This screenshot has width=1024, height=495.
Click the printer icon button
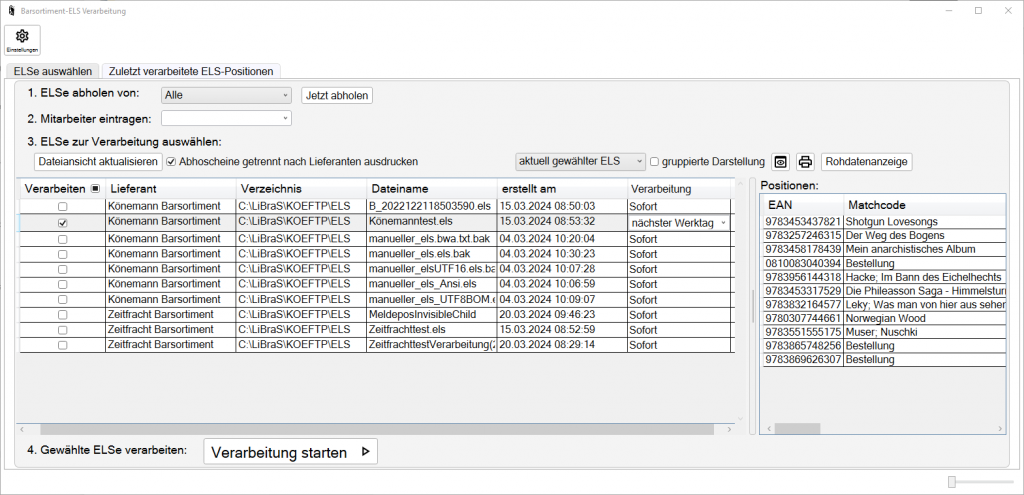[x=805, y=162]
